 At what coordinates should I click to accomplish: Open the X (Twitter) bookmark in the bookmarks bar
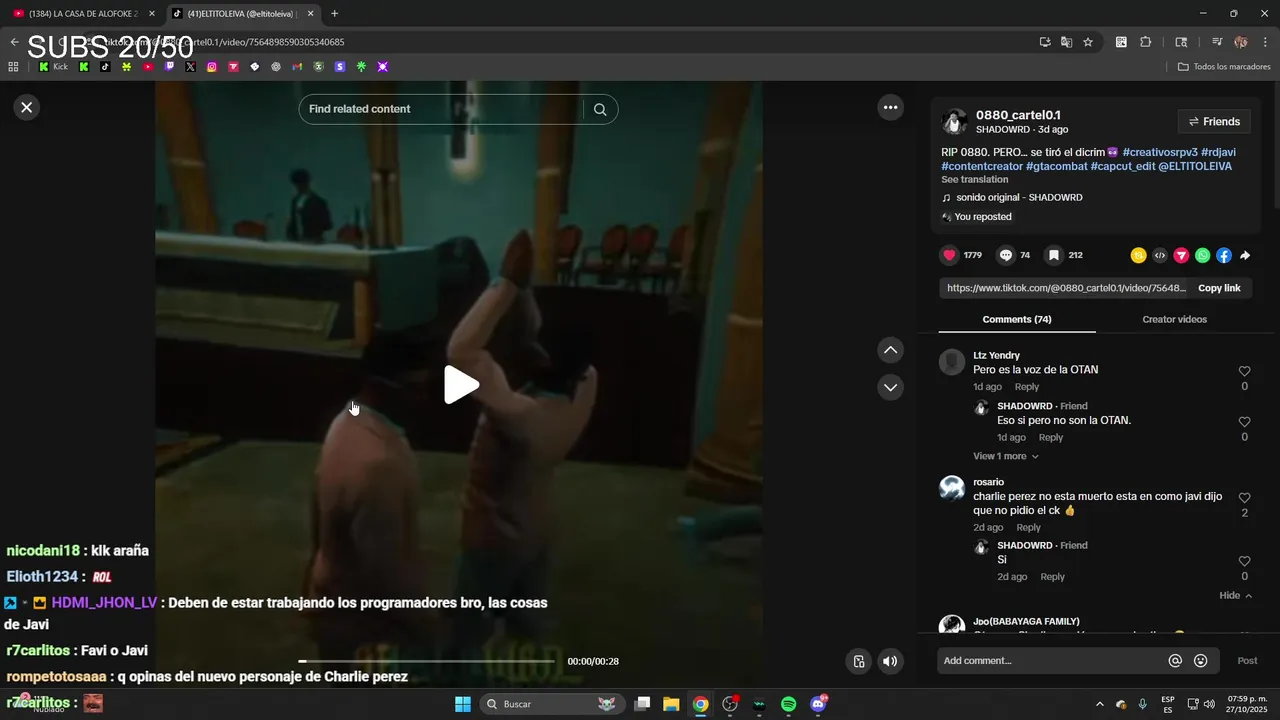(x=190, y=67)
